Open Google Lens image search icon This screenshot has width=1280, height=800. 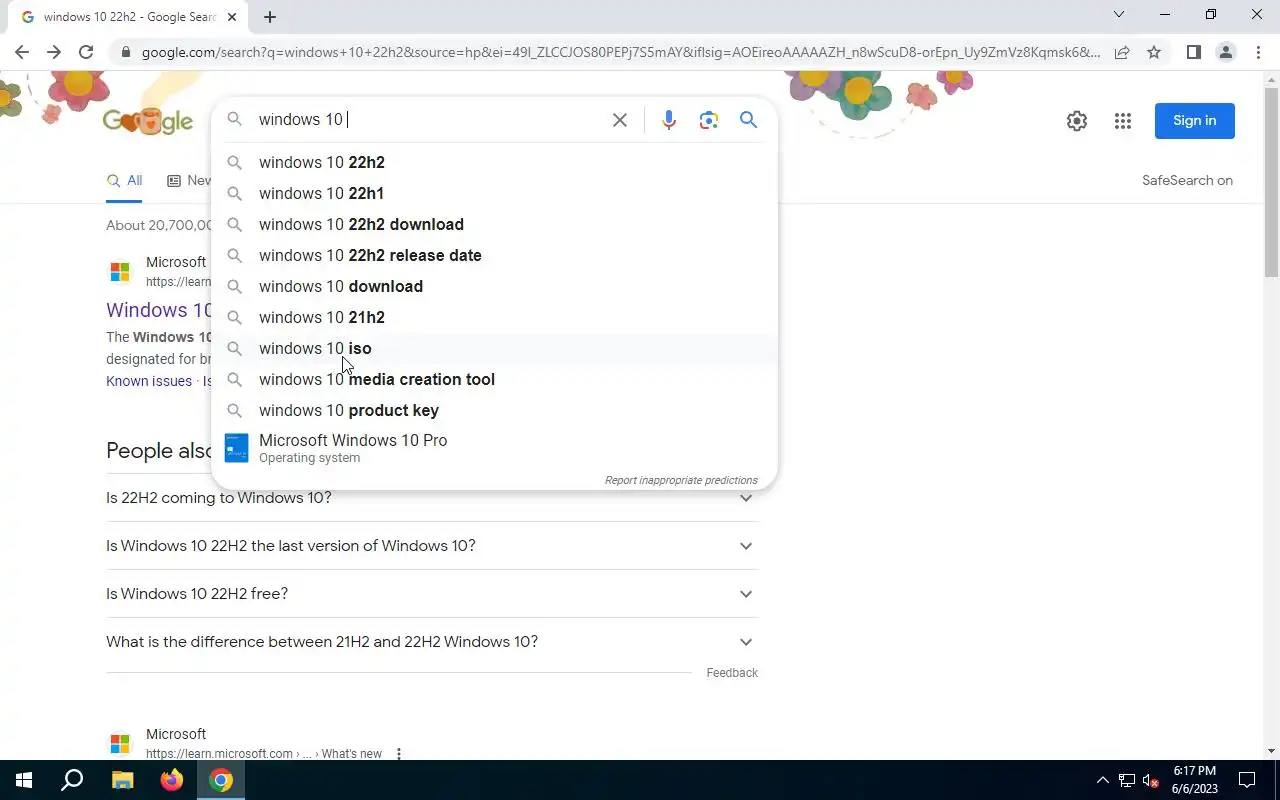click(x=709, y=120)
